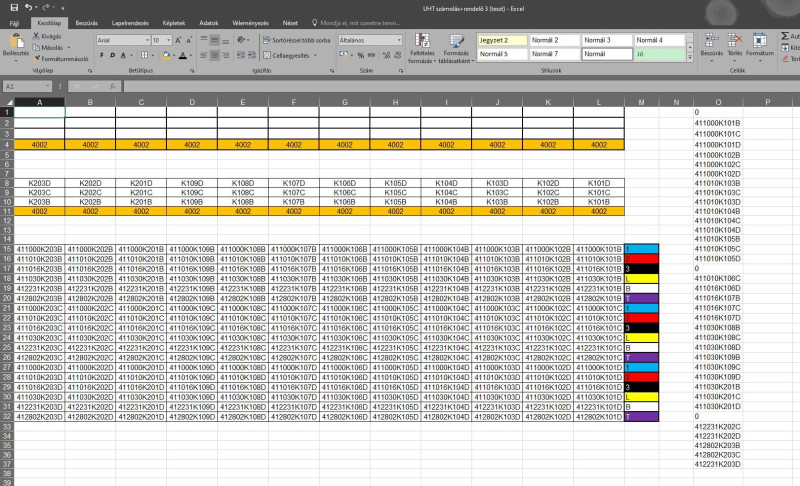Open the Arial font name dropdown
Screen dimensions: 800x486
tap(147, 40)
